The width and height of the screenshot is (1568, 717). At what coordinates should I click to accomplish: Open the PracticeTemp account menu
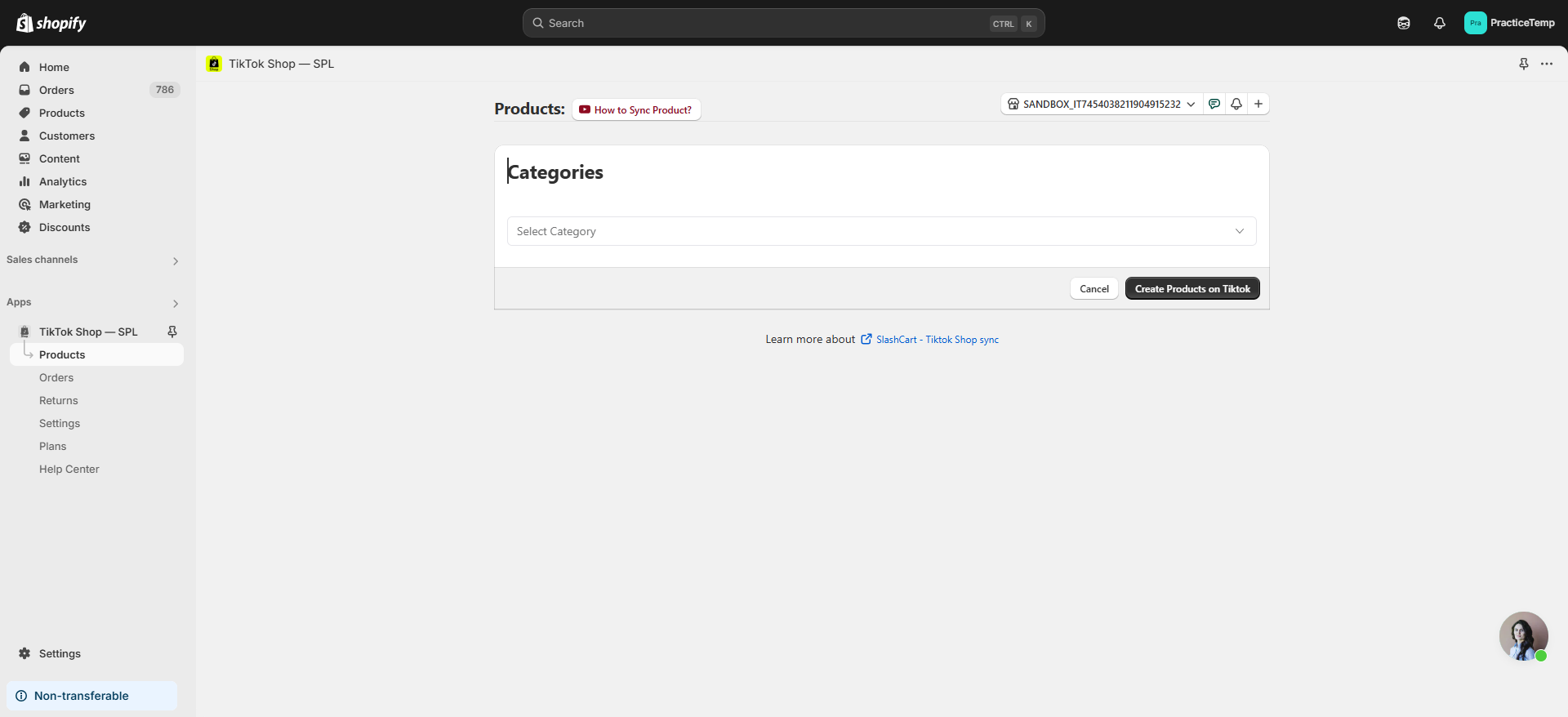click(x=1510, y=23)
